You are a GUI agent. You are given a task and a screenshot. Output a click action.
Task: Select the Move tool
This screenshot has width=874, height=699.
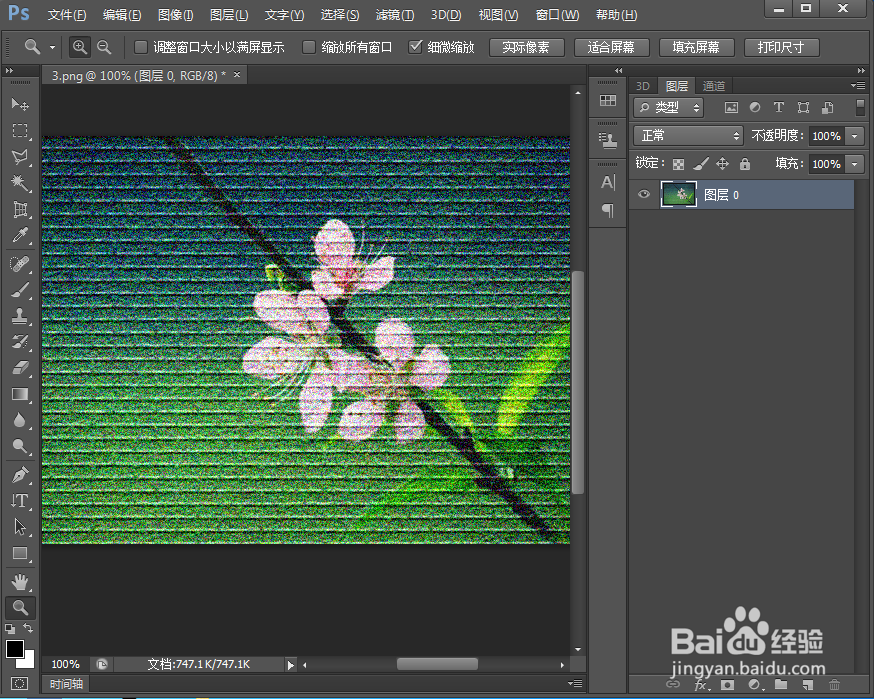coord(20,104)
